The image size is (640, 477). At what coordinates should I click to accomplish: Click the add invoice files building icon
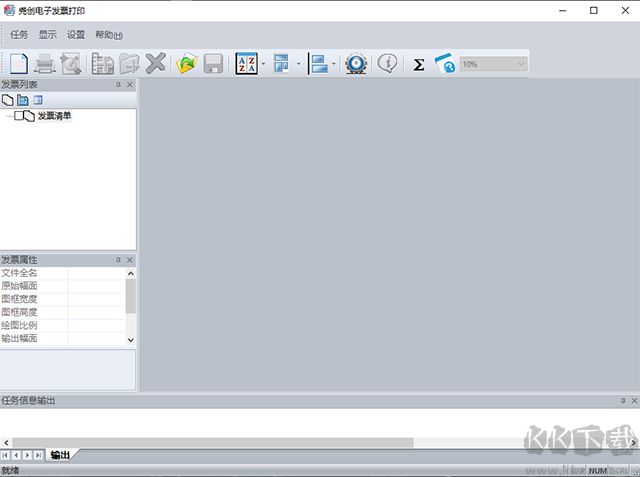pyautogui.click(x=102, y=64)
